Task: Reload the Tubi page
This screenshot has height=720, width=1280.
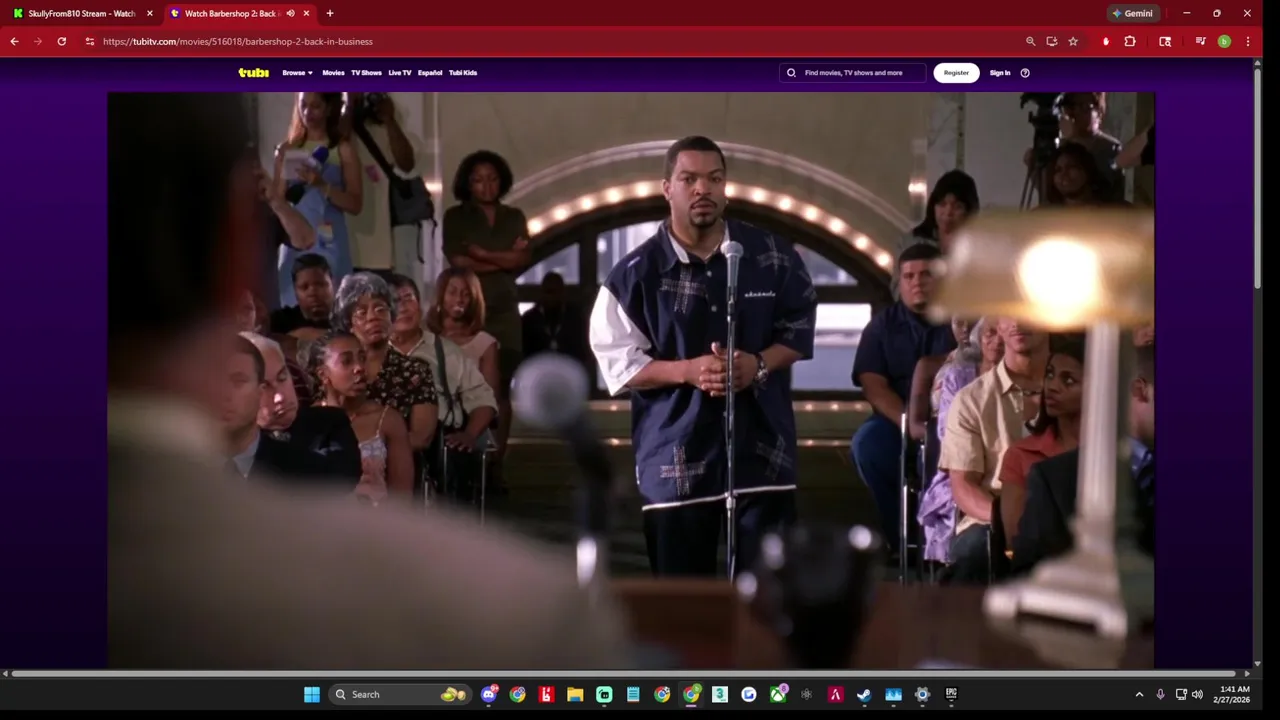Action: click(x=62, y=41)
